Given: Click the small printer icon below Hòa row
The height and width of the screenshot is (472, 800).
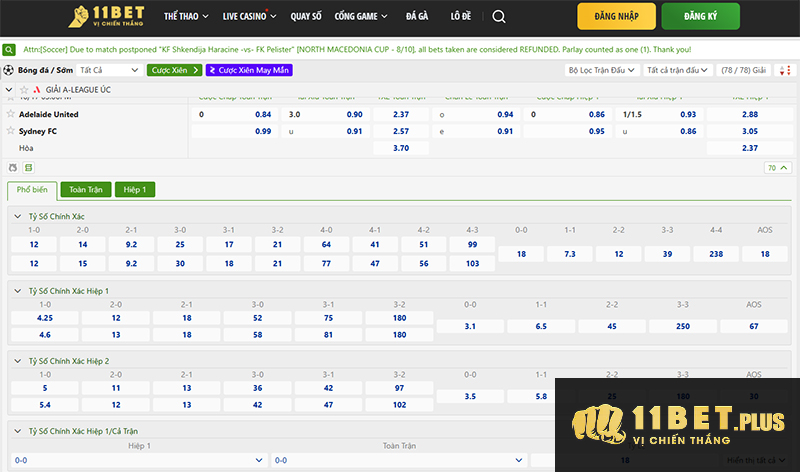Looking at the screenshot, I should tap(13, 168).
